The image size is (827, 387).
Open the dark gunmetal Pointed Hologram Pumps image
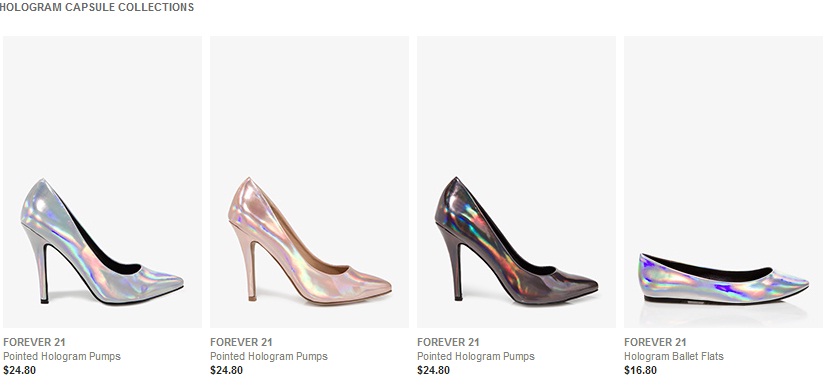coord(516,182)
